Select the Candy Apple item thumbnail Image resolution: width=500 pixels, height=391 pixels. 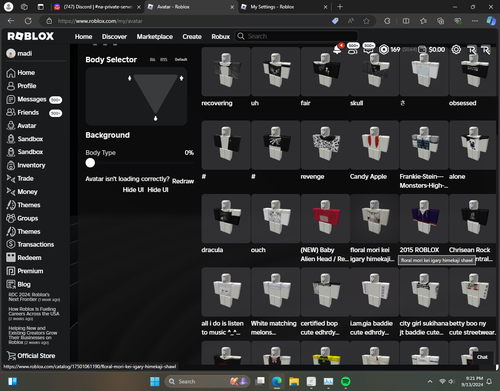click(375, 145)
